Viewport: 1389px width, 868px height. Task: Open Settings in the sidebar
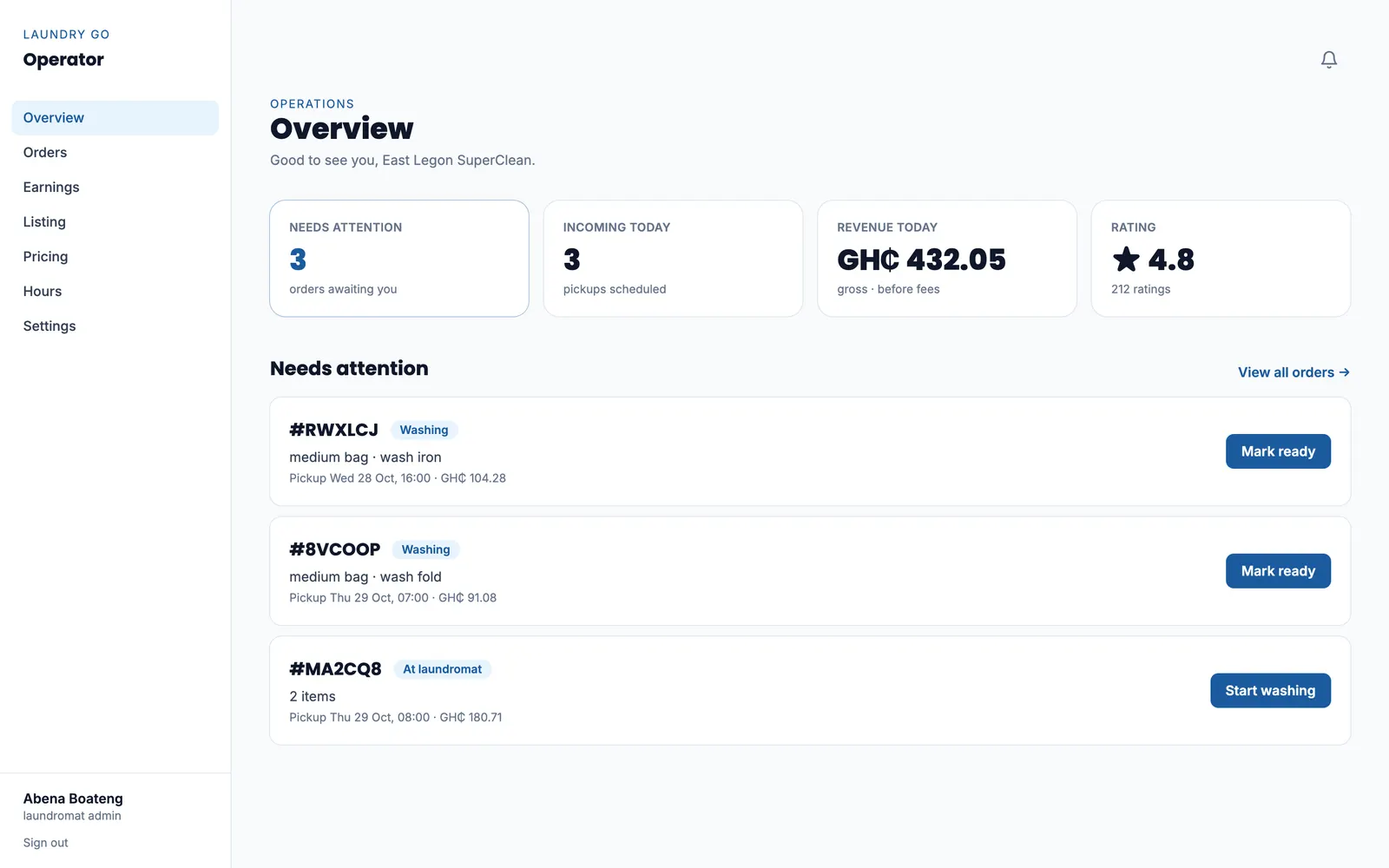pyautogui.click(x=115, y=326)
